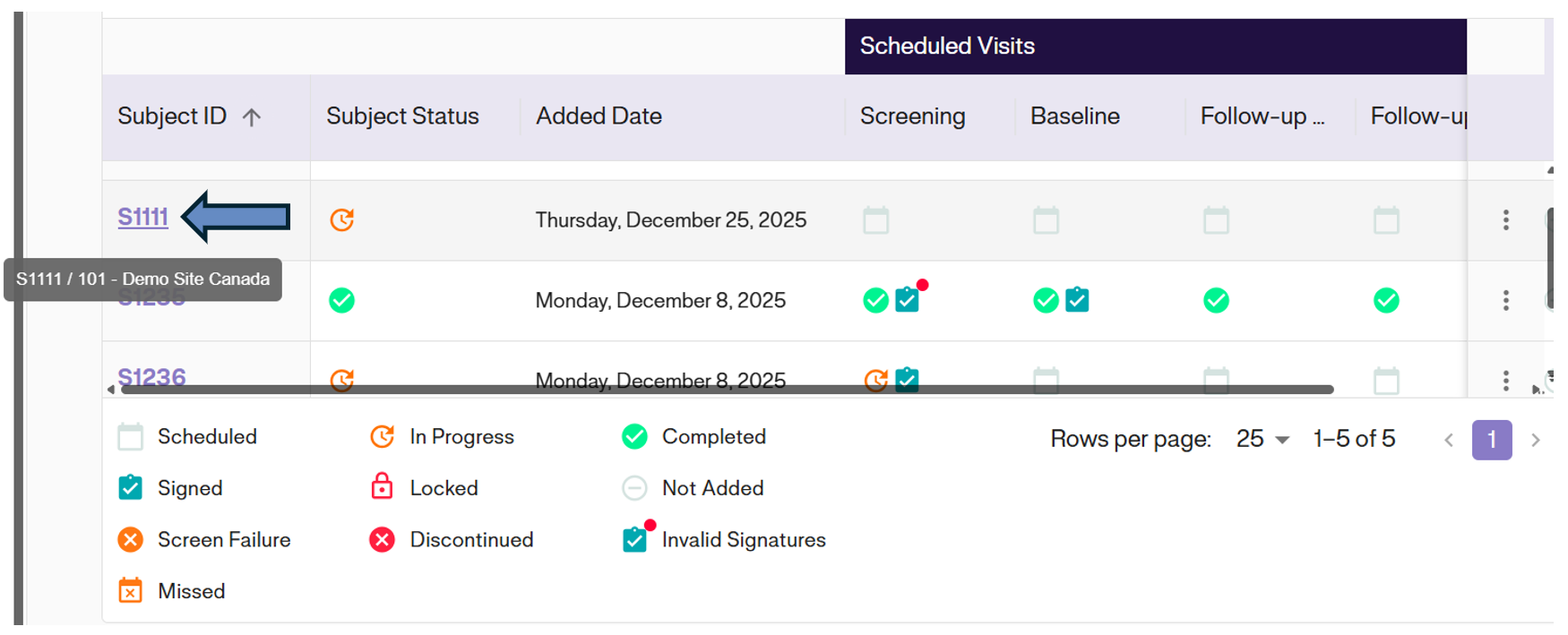Click S1111 Screening scheduled calendar icon
Screen dimensions: 1568x635
tap(875, 219)
